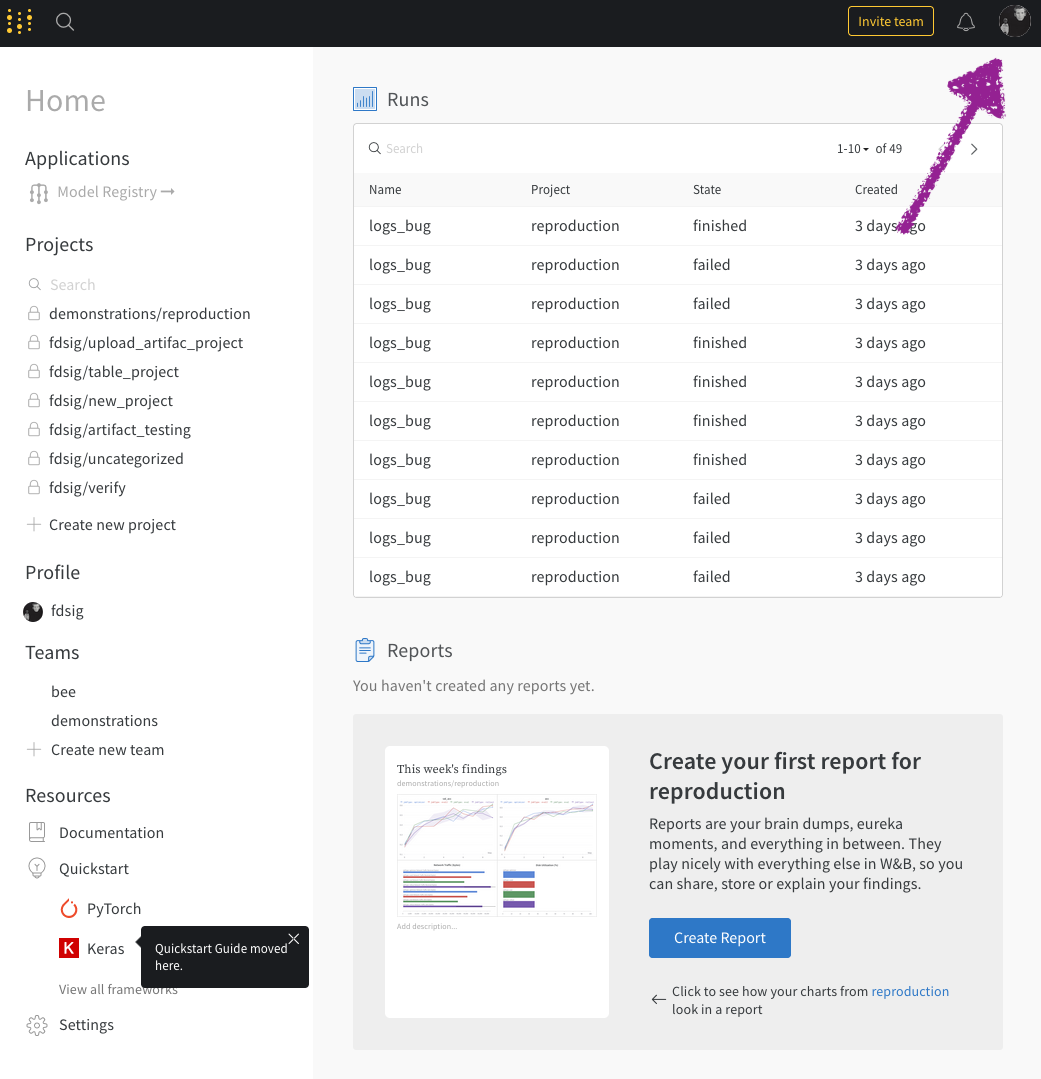Open the Settings gear icon
Image resolution: width=1041 pixels, height=1079 pixels.
tap(37, 1025)
